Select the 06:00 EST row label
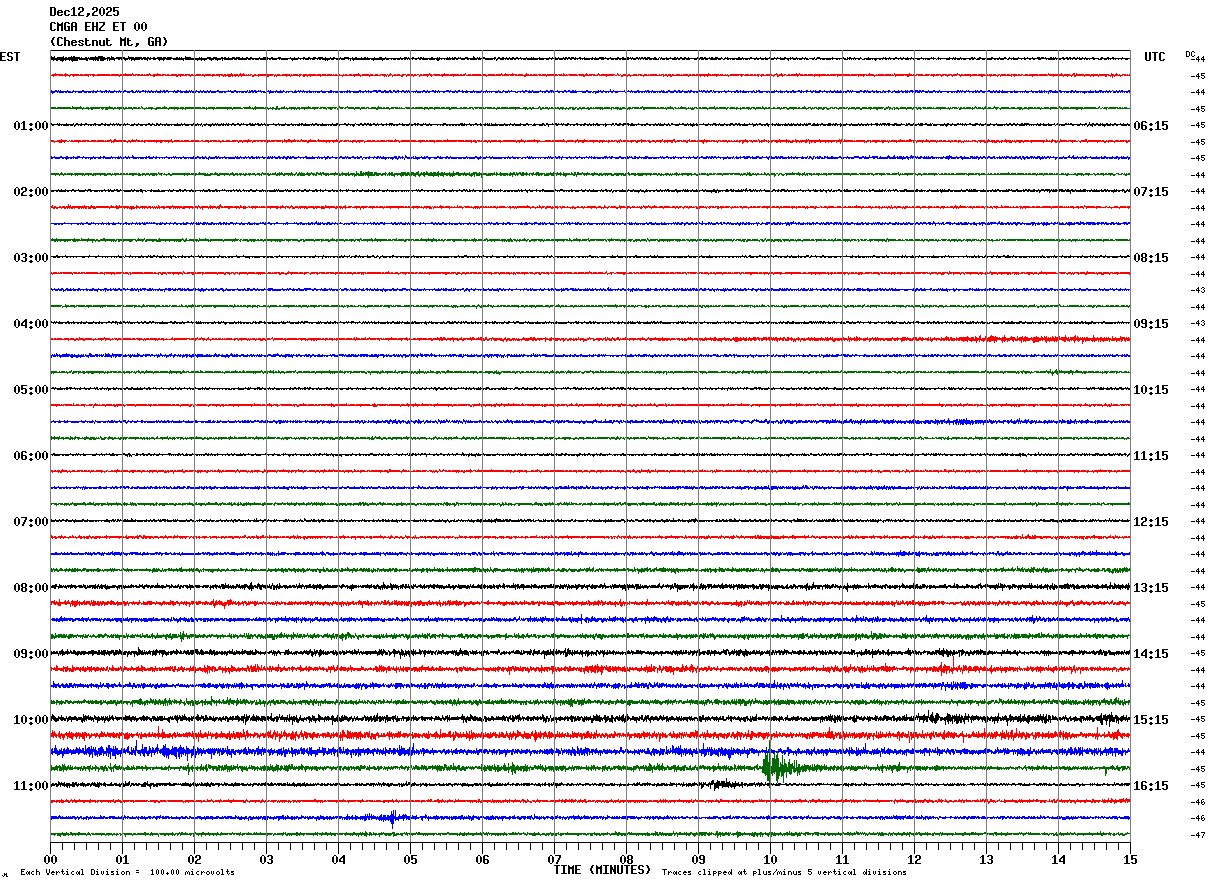This screenshot has width=1210, height=886. [x=31, y=456]
